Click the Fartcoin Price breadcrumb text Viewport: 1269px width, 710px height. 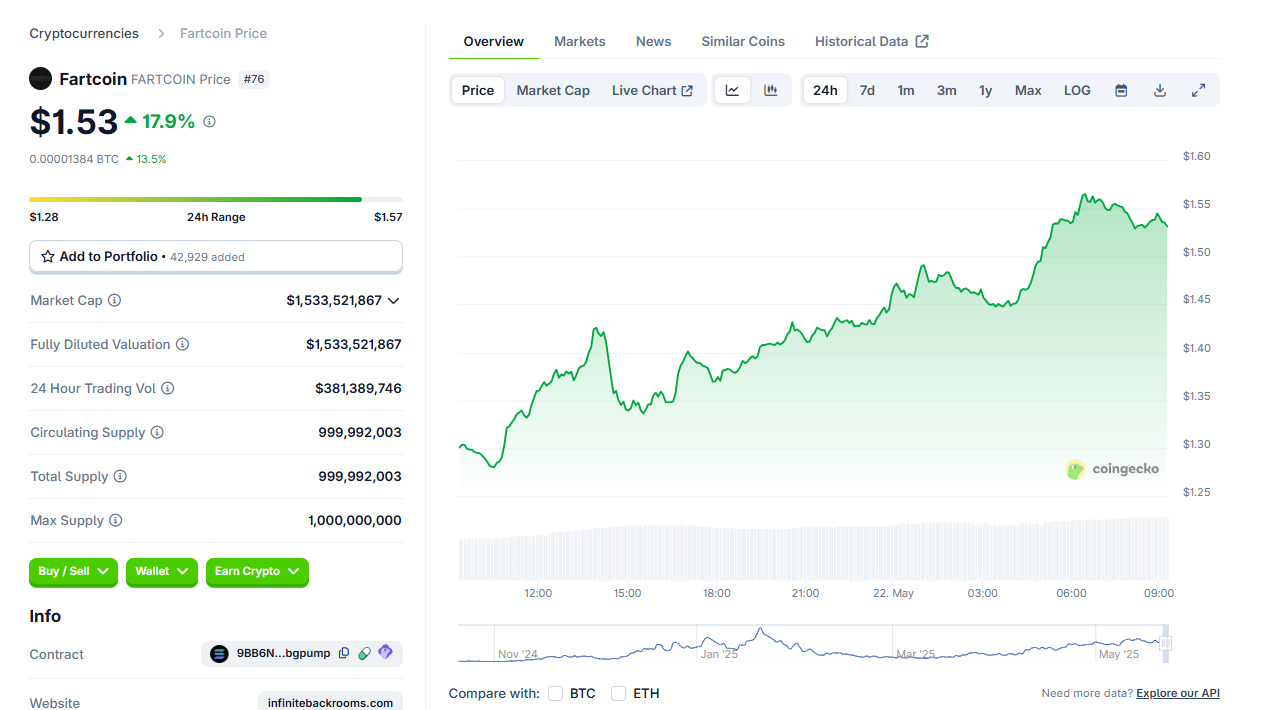tap(223, 33)
